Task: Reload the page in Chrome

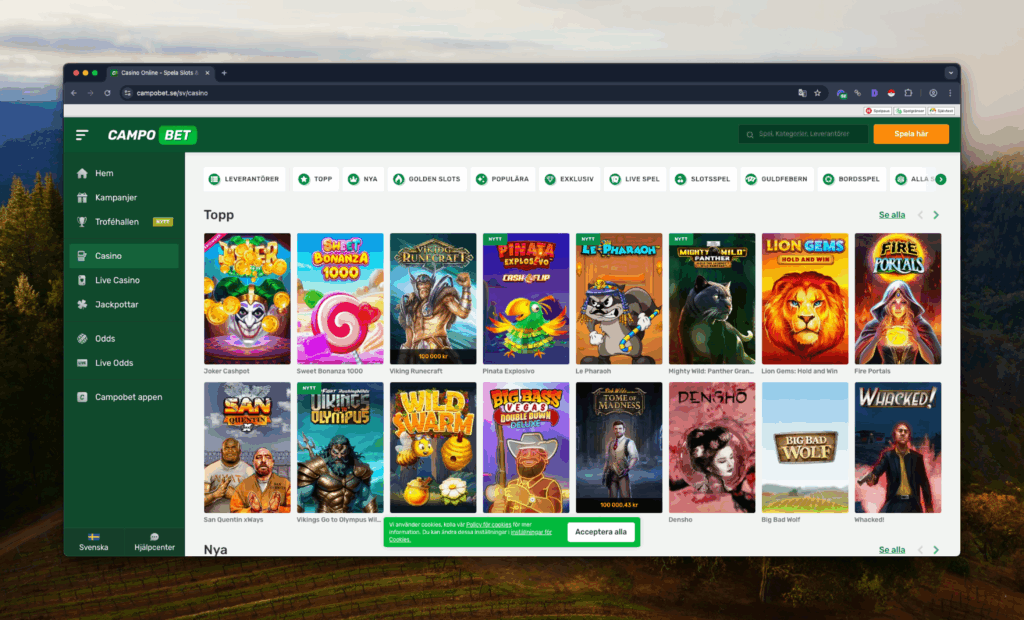Action: [107, 93]
